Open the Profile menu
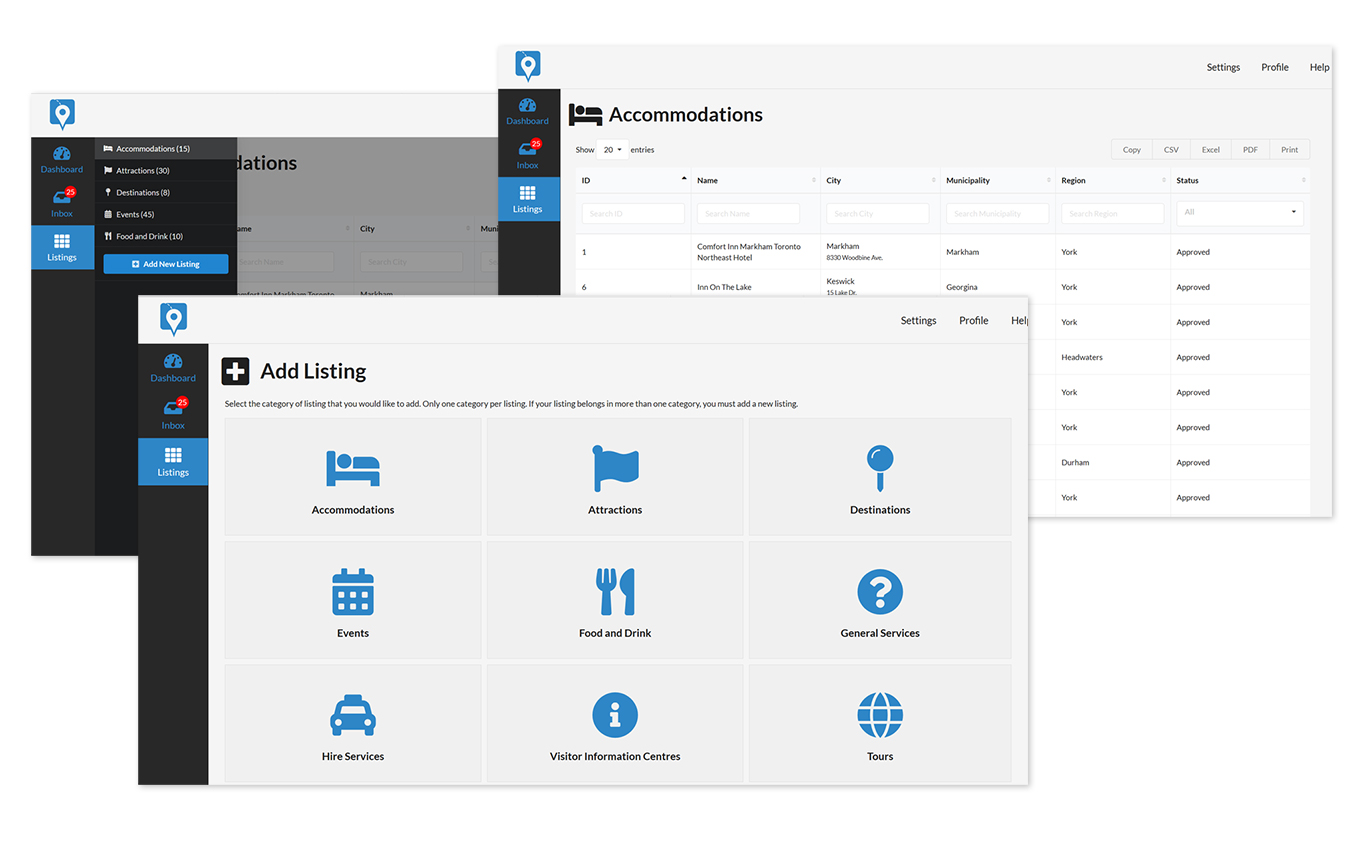This screenshot has width=1366, height=858. tap(973, 320)
